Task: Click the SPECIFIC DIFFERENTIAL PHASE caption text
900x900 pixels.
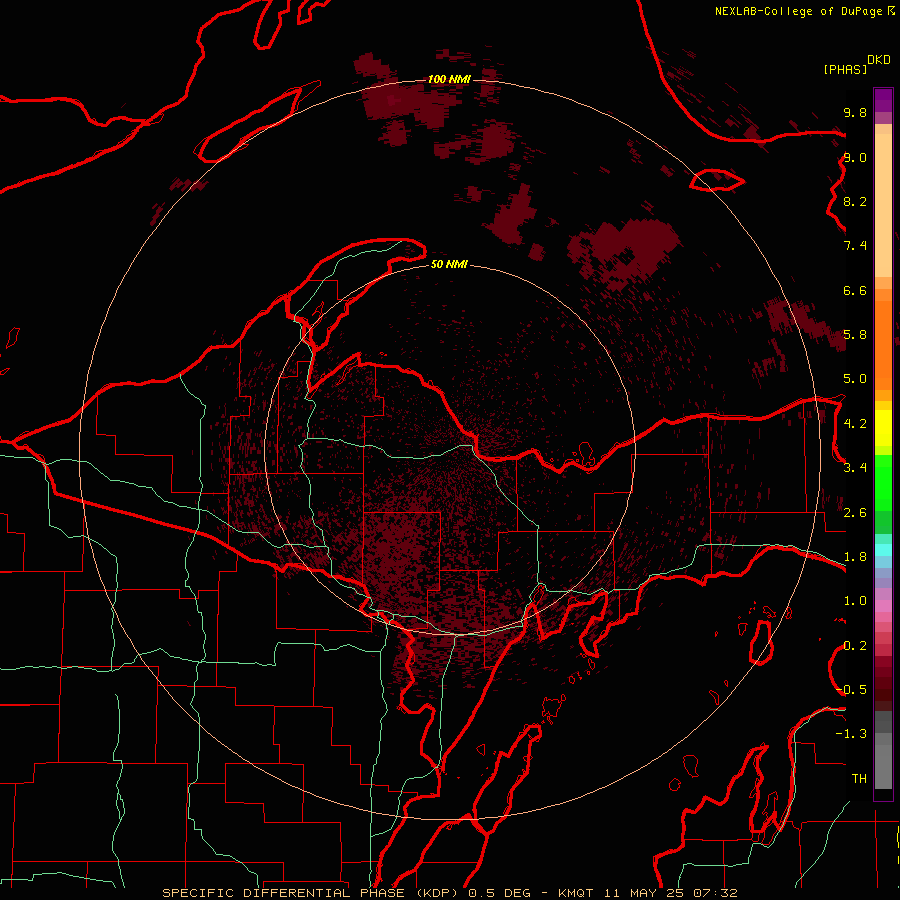Action: click(286, 893)
